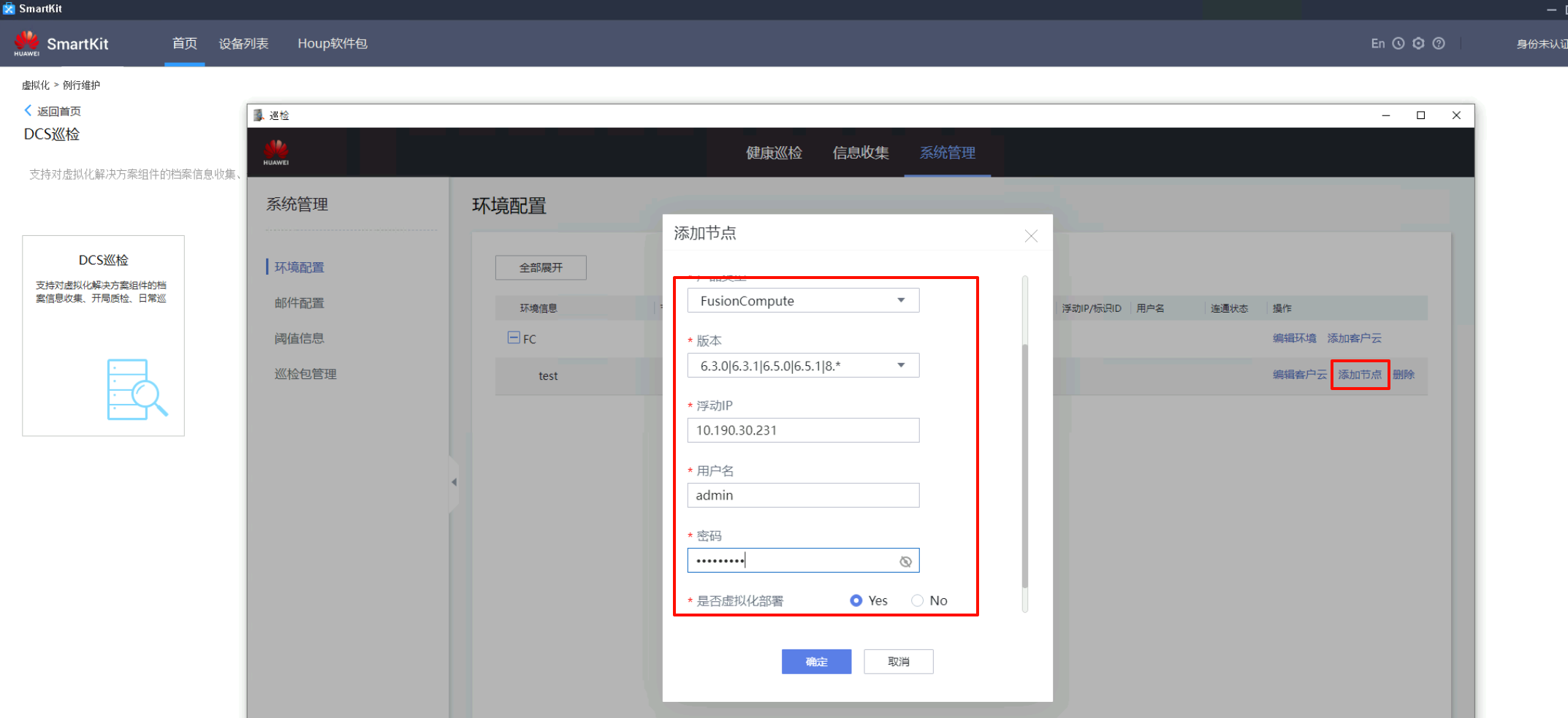Viewport: 1568px width, 718px height.
Task: Click the clock history icon in header
Action: [1398, 44]
